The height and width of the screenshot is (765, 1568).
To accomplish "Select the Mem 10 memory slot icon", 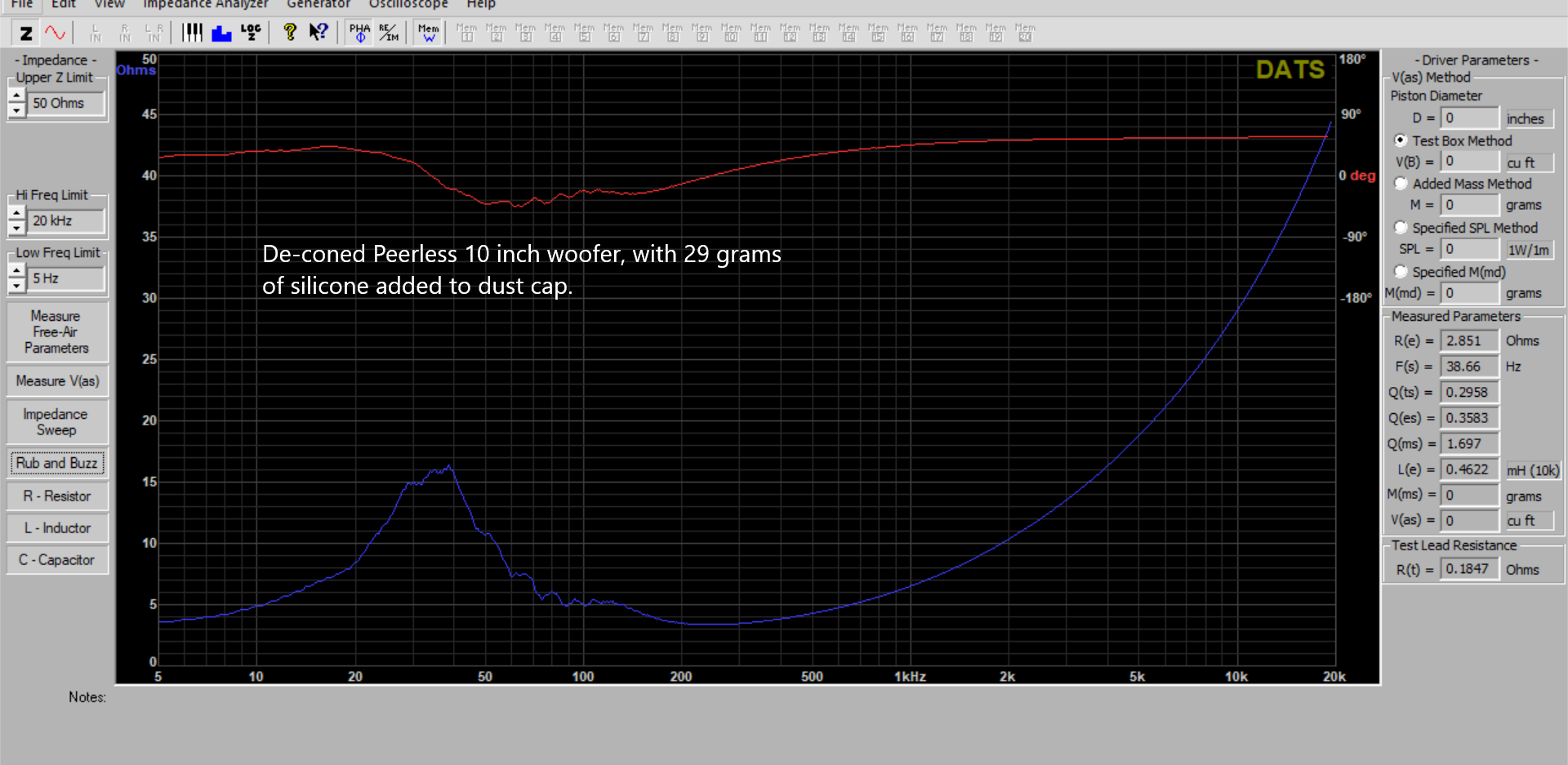I will point(731,33).
